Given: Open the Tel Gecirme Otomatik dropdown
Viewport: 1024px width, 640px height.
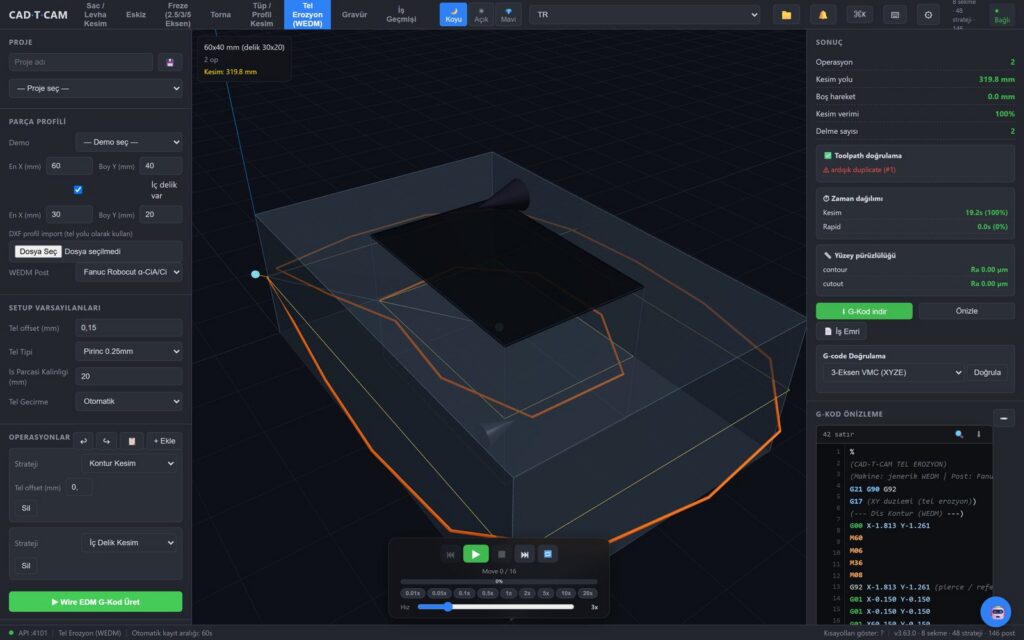Looking at the screenshot, I should [x=129, y=401].
